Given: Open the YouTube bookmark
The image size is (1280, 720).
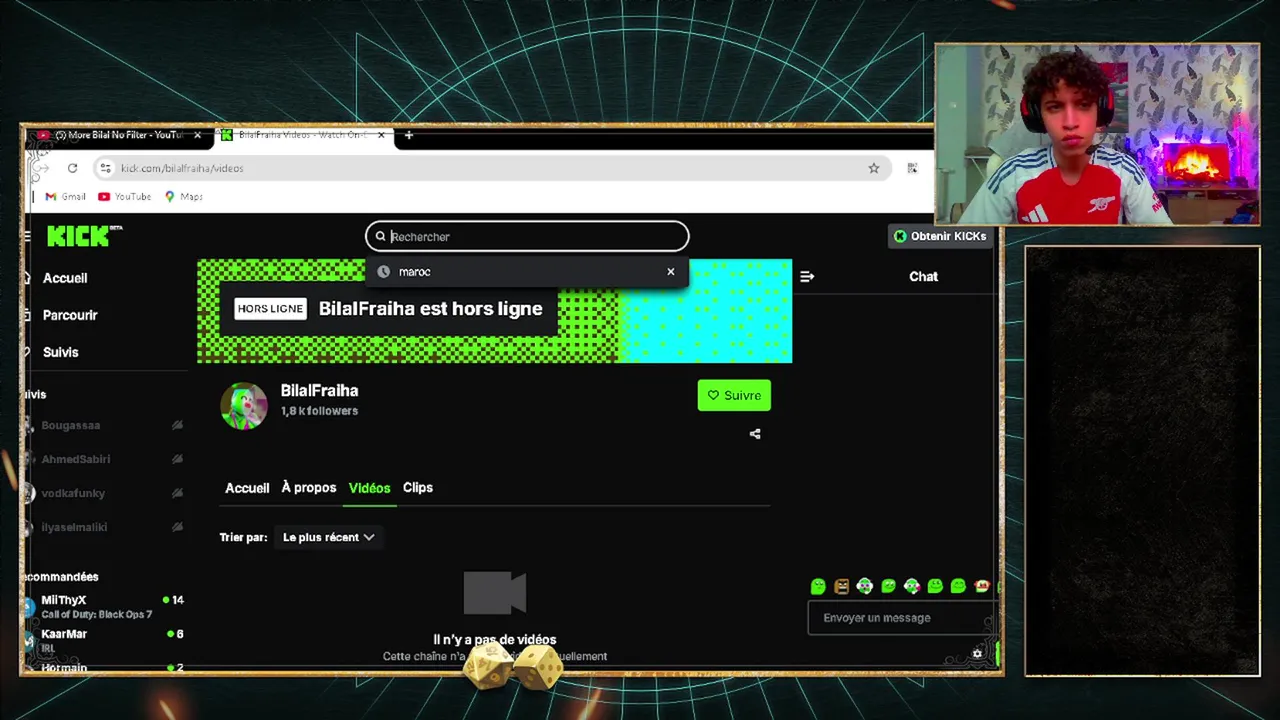Looking at the screenshot, I should 125,197.
